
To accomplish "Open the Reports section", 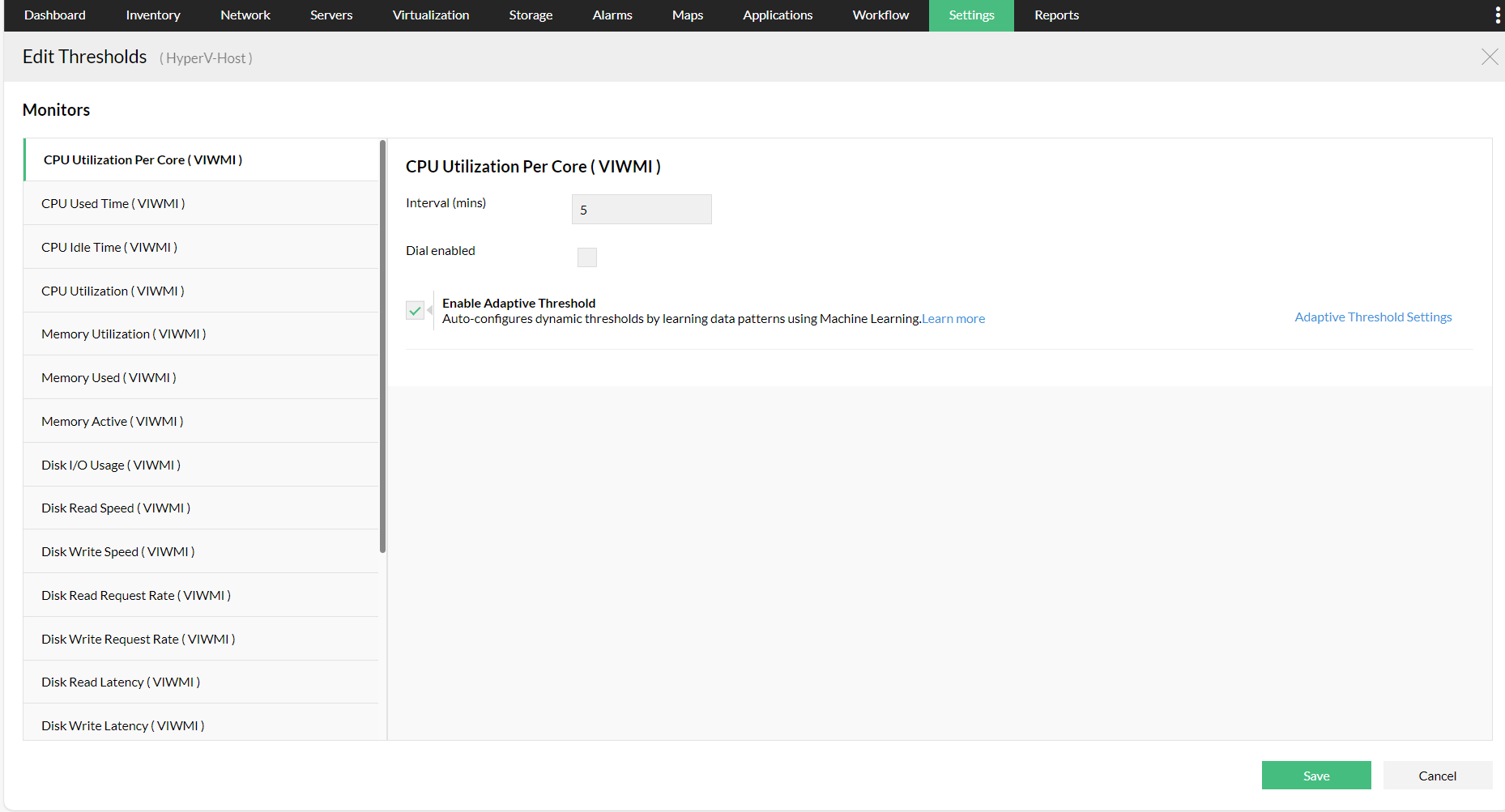I will [x=1055, y=15].
